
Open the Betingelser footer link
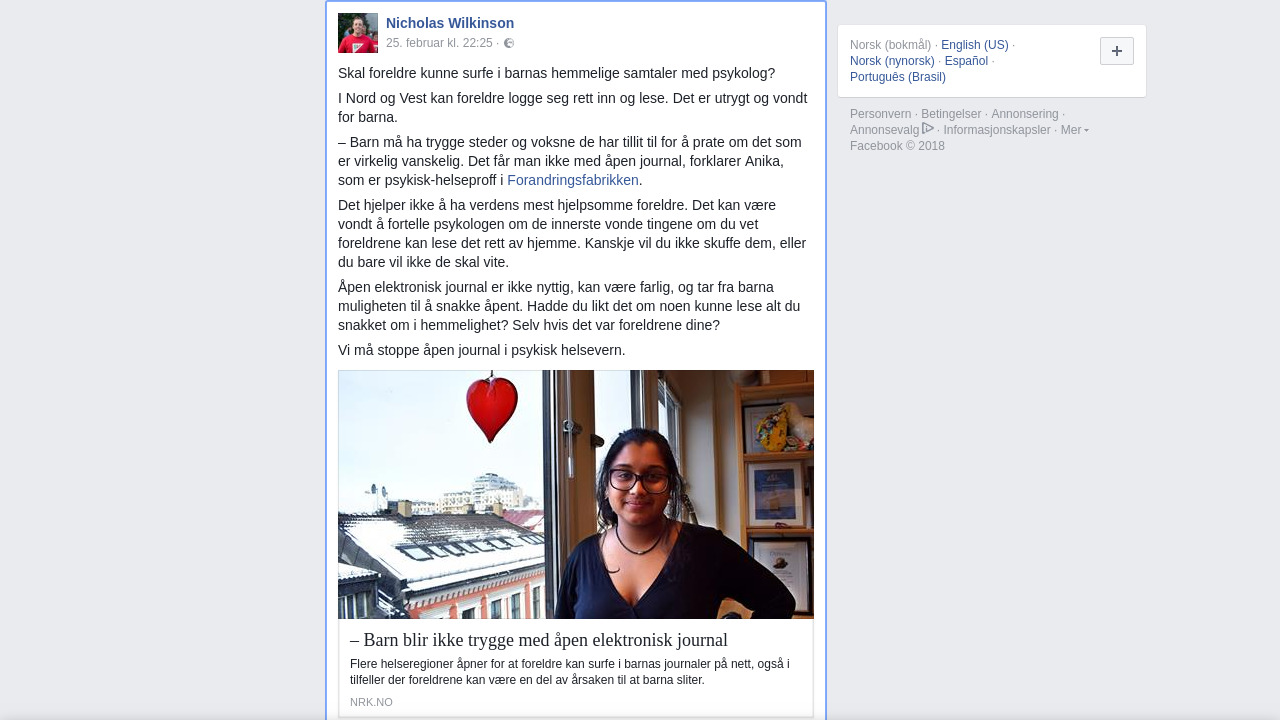coord(951,114)
